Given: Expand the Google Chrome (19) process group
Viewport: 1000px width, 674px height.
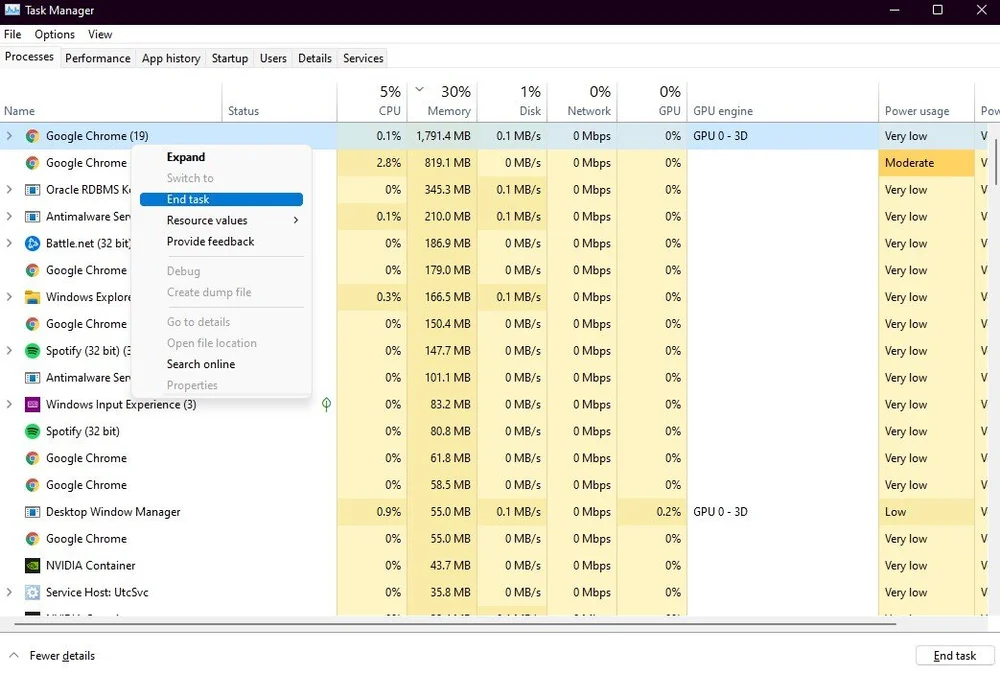Looking at the screenshot, I should click(x=9, y=136).
